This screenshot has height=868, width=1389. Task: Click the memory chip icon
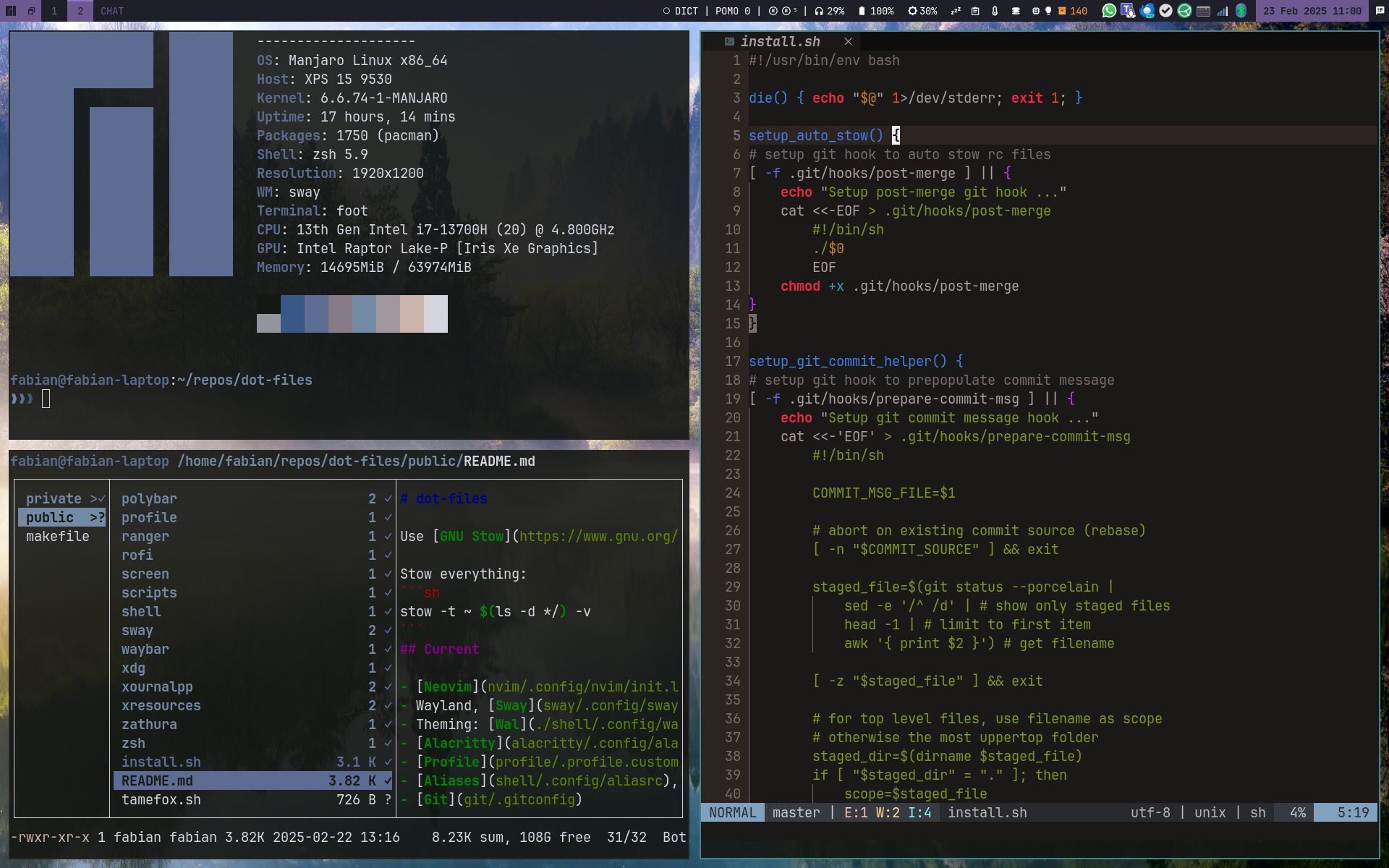pyautogui.click(x=1016, y=11)
